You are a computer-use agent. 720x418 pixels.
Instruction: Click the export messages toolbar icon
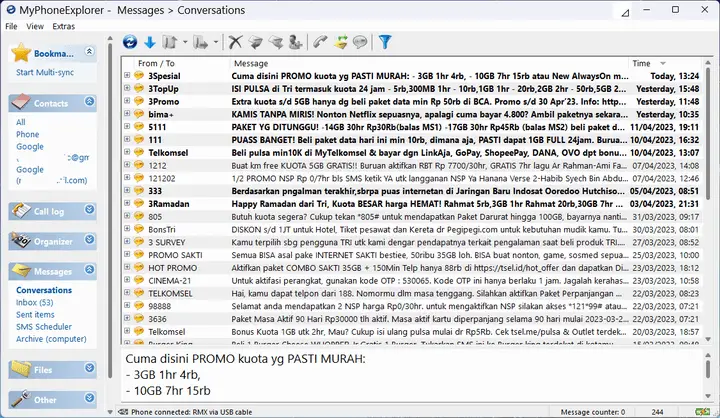coord(200,42)
